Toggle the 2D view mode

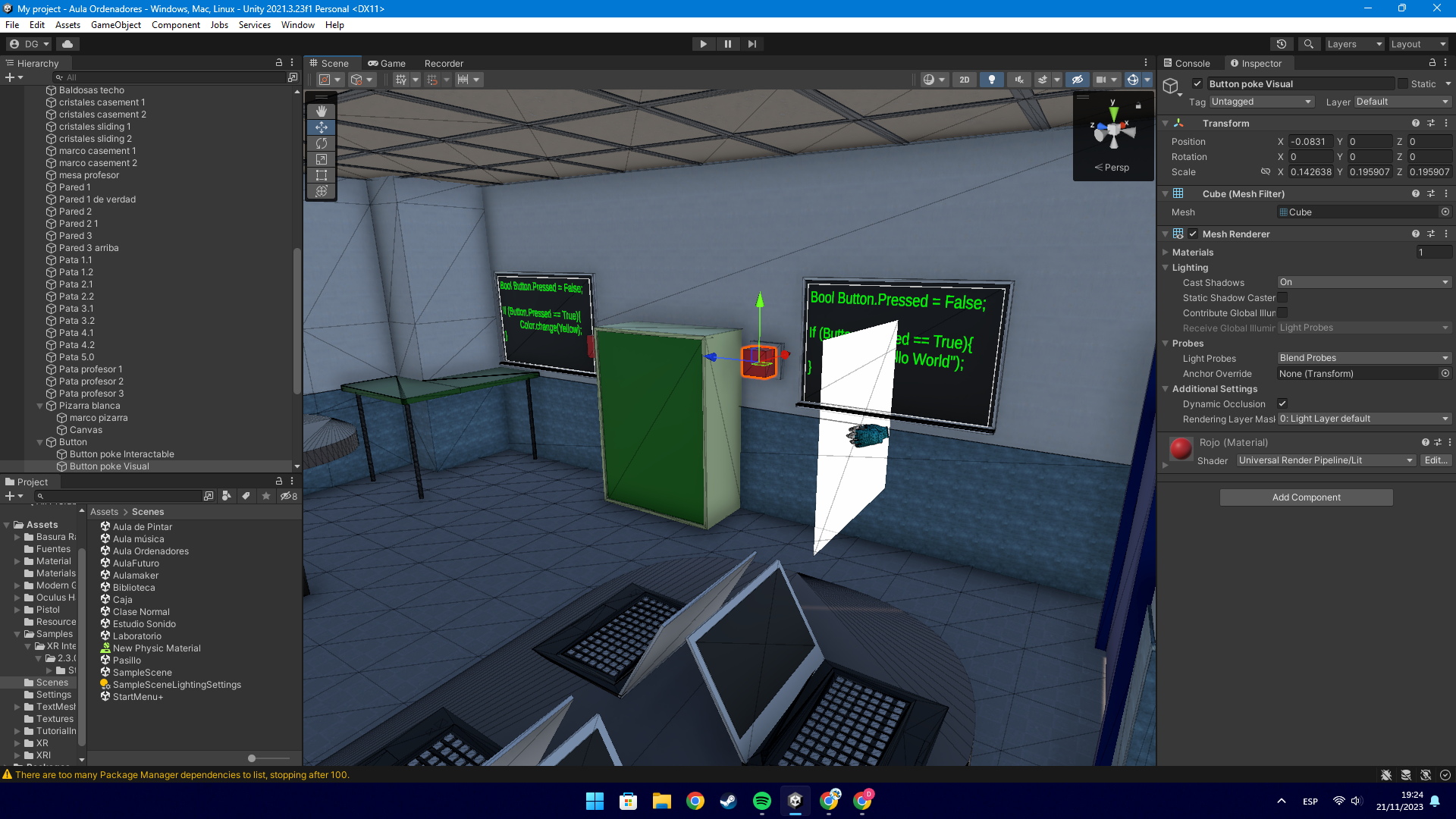(964, 80)
